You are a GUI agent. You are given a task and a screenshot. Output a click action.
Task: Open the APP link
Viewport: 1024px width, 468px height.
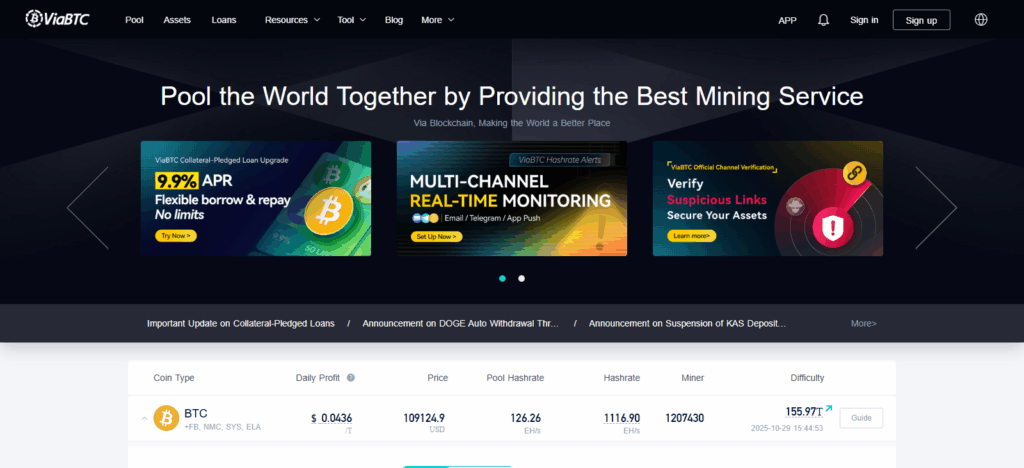(788, 20)
